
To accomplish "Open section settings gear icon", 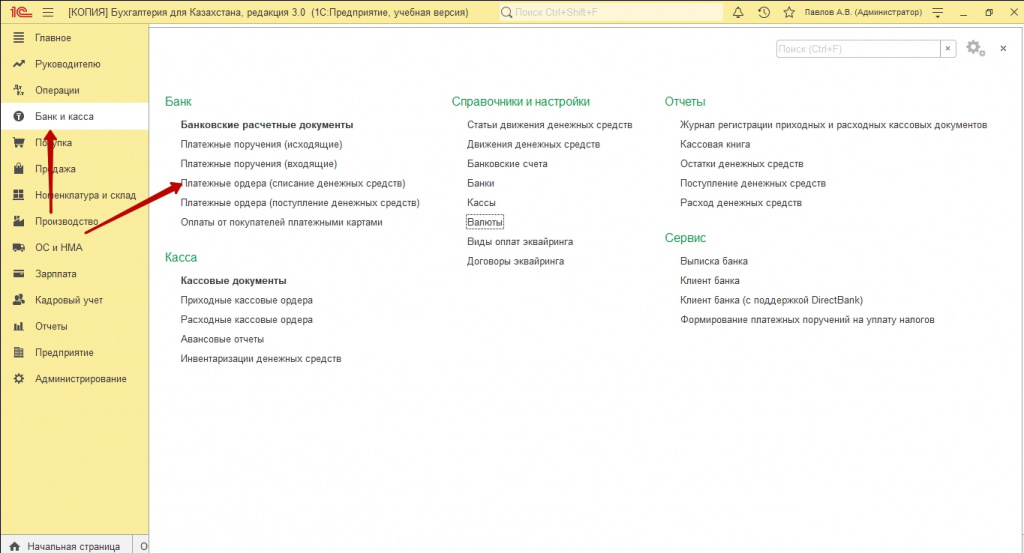I will pyautogui.click(x=975, y=48).
